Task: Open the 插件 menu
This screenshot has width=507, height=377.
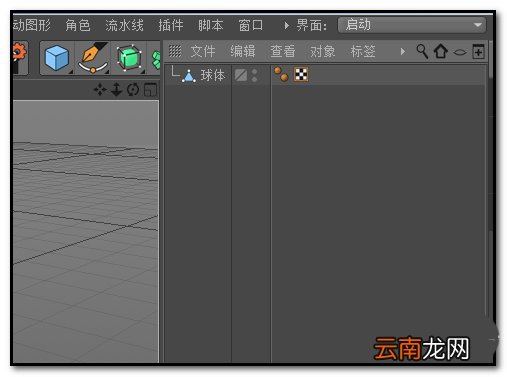Action: coord(171,25)
